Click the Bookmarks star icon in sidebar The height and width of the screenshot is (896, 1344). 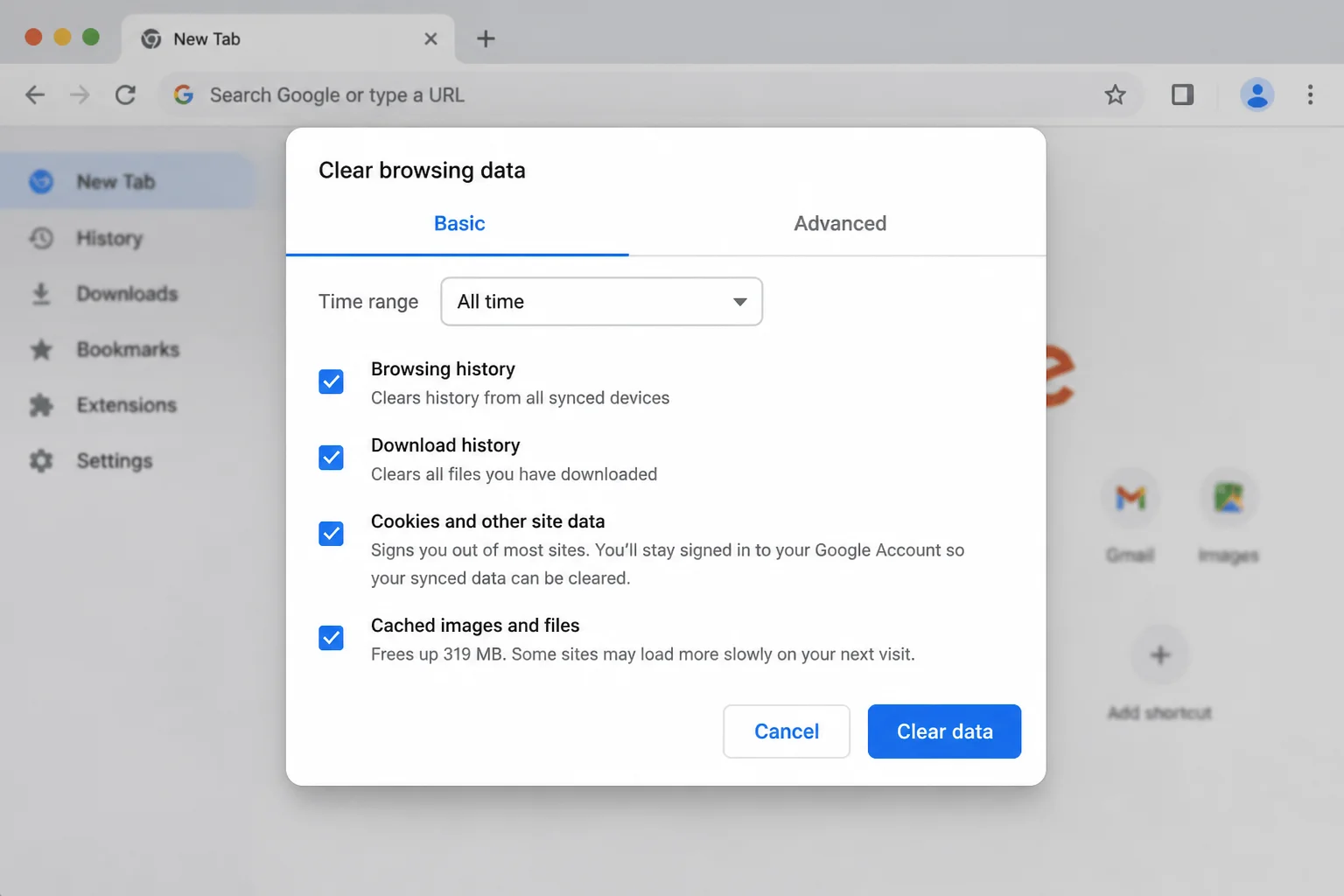[41, 350]
